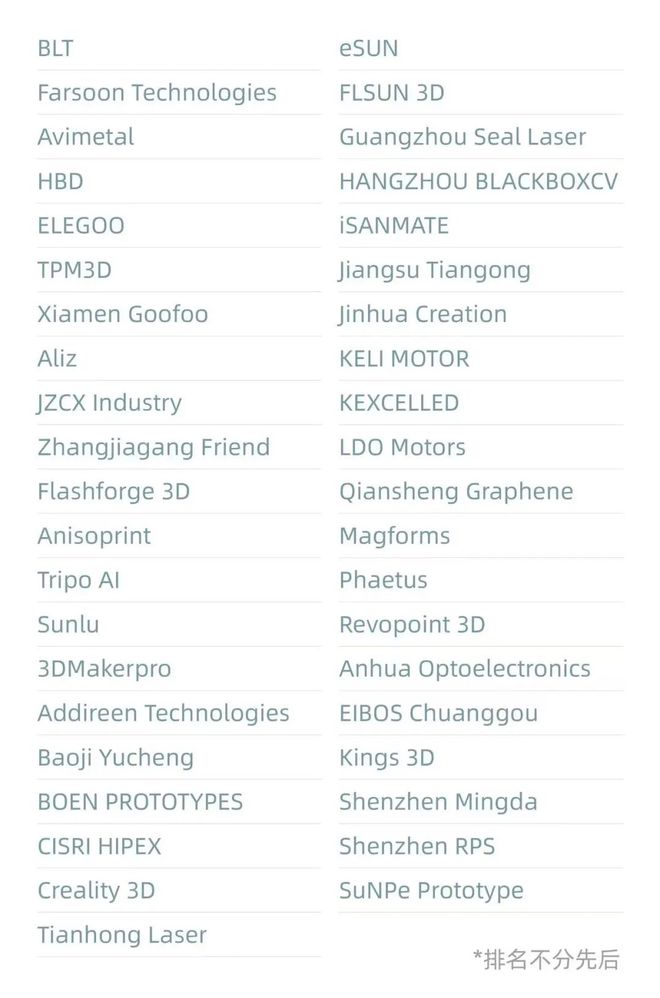Click on LDO Motors
Viewport: 660px width, 998px height.
(x=402, y=447)
